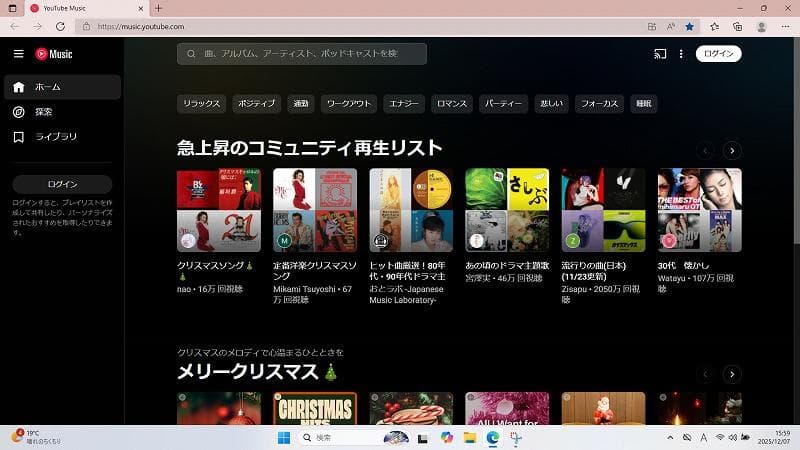This screenshot has width=800, height=450.
Task: Open the hamburger guide menu
Action: click(x=18, y=54)
